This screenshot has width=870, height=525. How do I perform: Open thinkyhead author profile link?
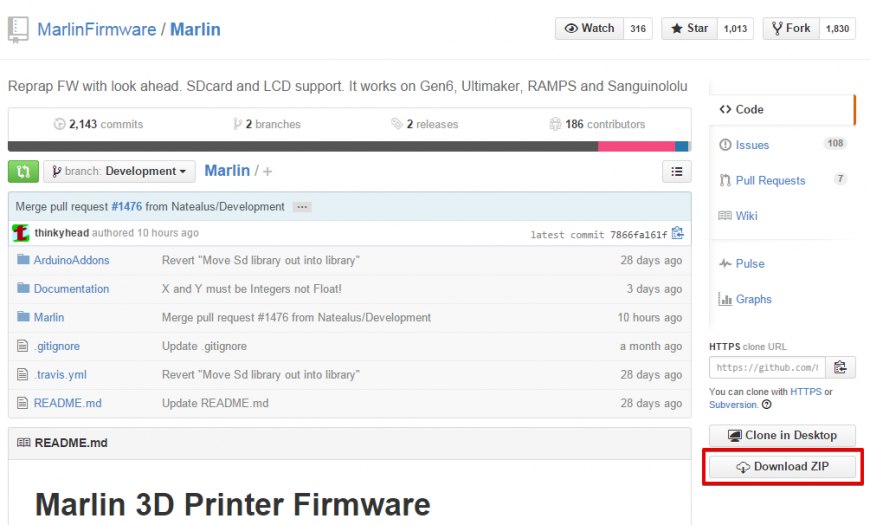(62, 233)
